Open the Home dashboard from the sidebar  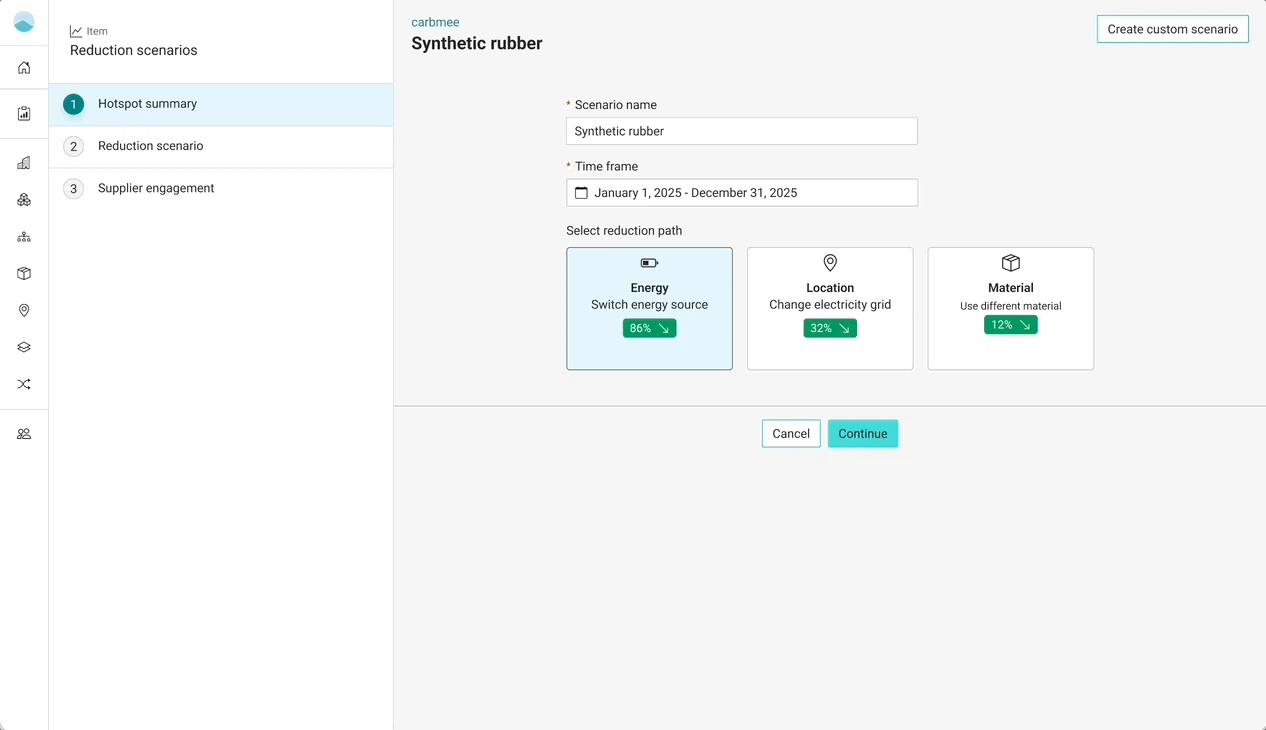pos(23,67)
